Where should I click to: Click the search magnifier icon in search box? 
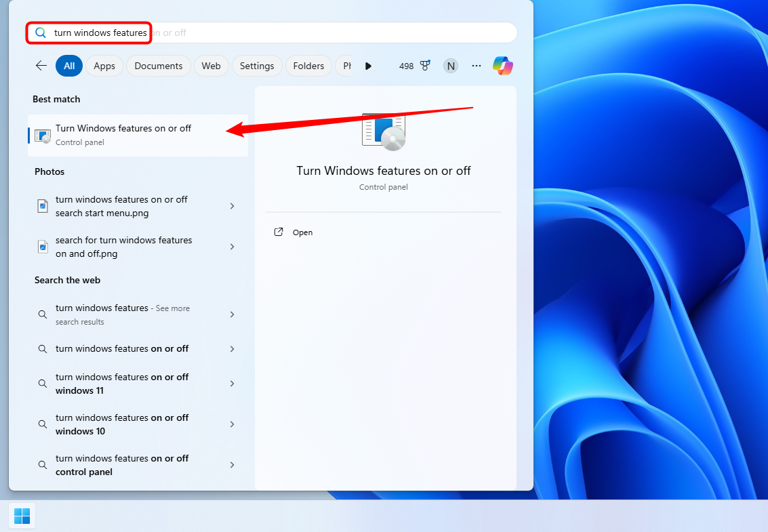41,33
